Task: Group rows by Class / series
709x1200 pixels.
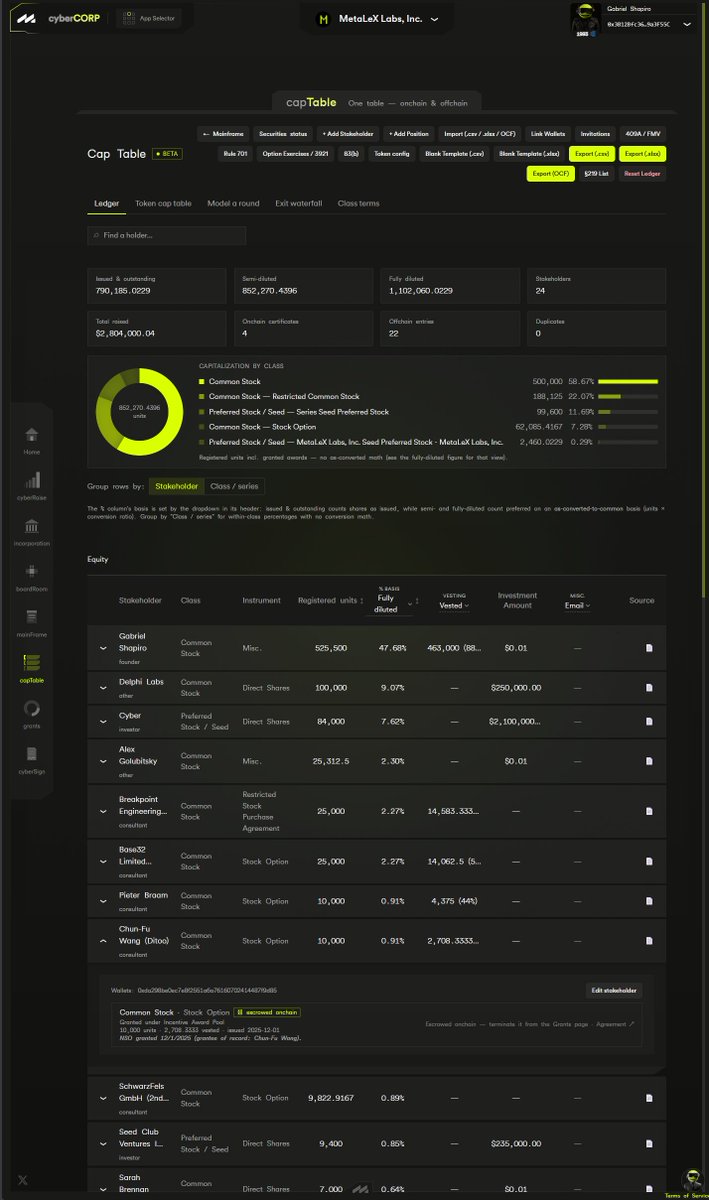Action: coord(234,486)
